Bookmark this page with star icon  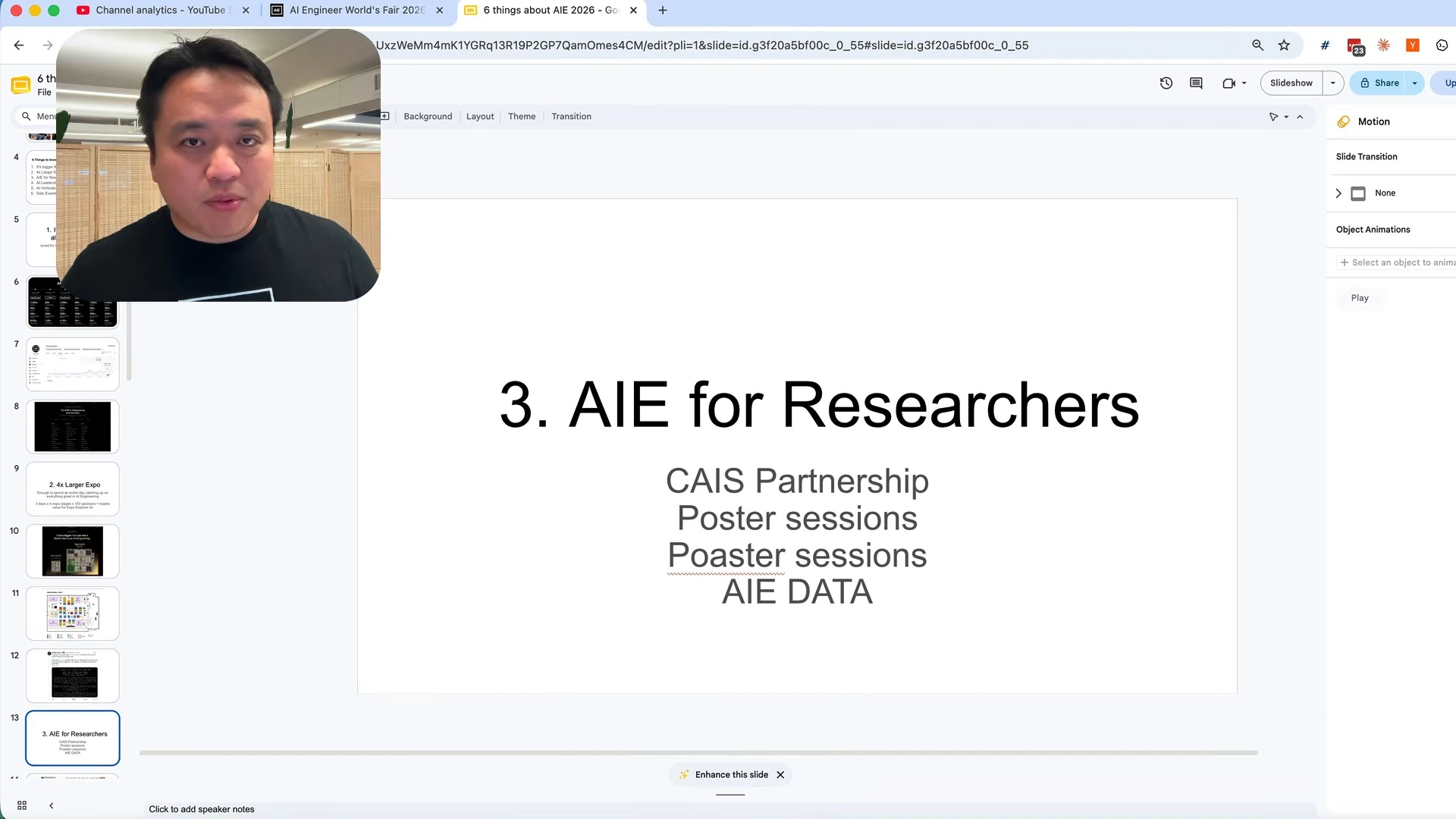(1284, 45)
